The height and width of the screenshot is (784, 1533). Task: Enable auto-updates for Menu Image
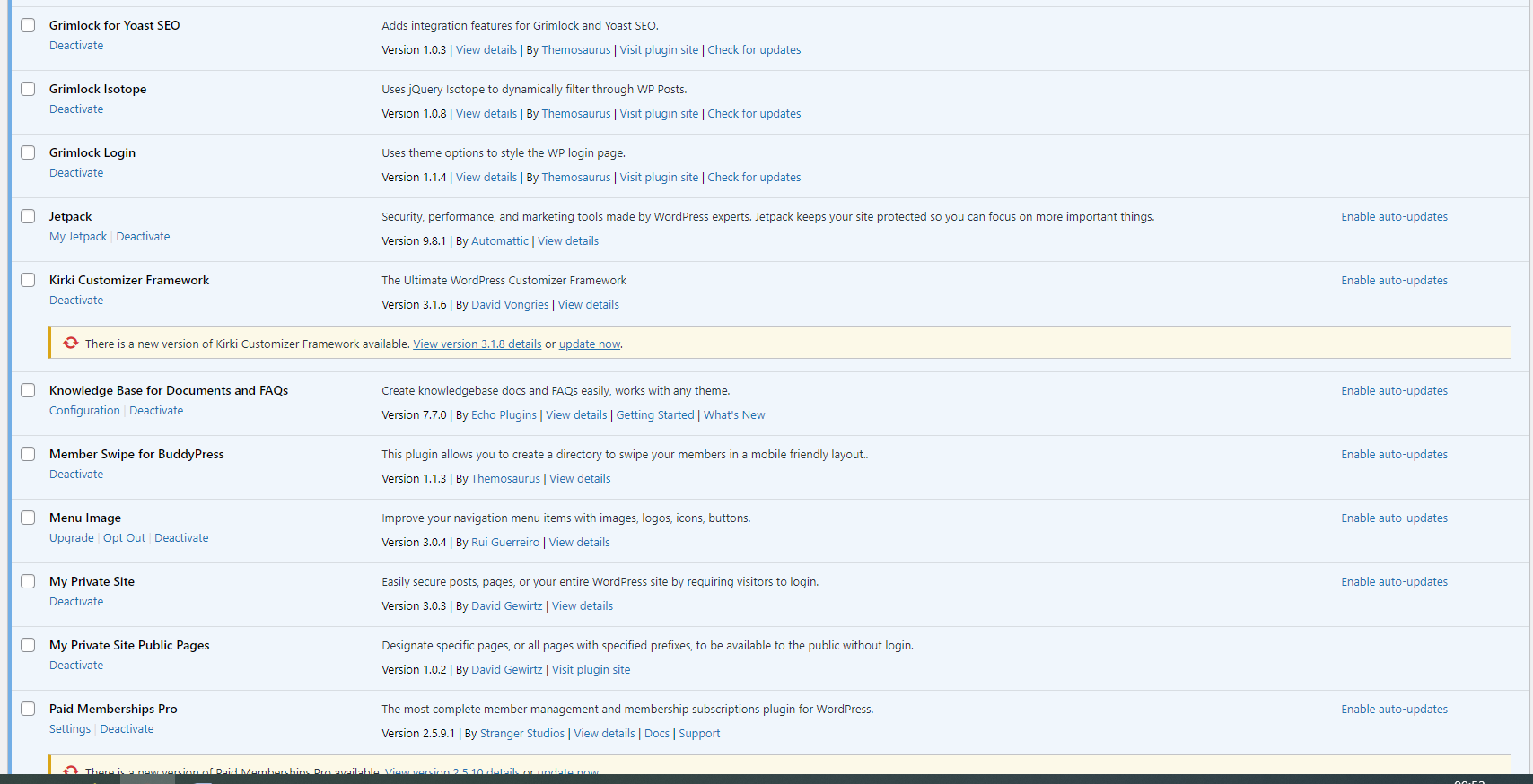click(1394, 518)
